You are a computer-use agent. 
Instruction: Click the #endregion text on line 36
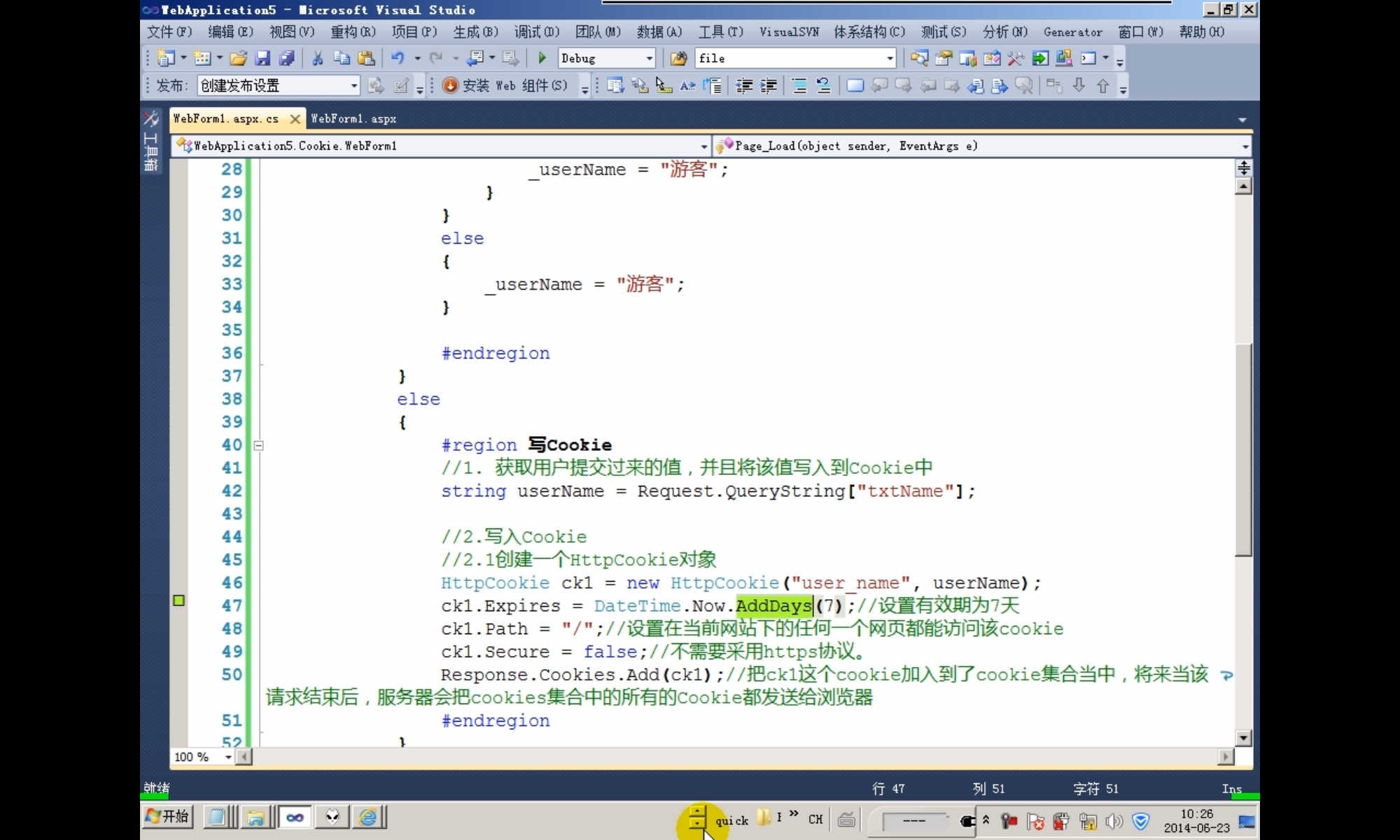click(496, 353)
